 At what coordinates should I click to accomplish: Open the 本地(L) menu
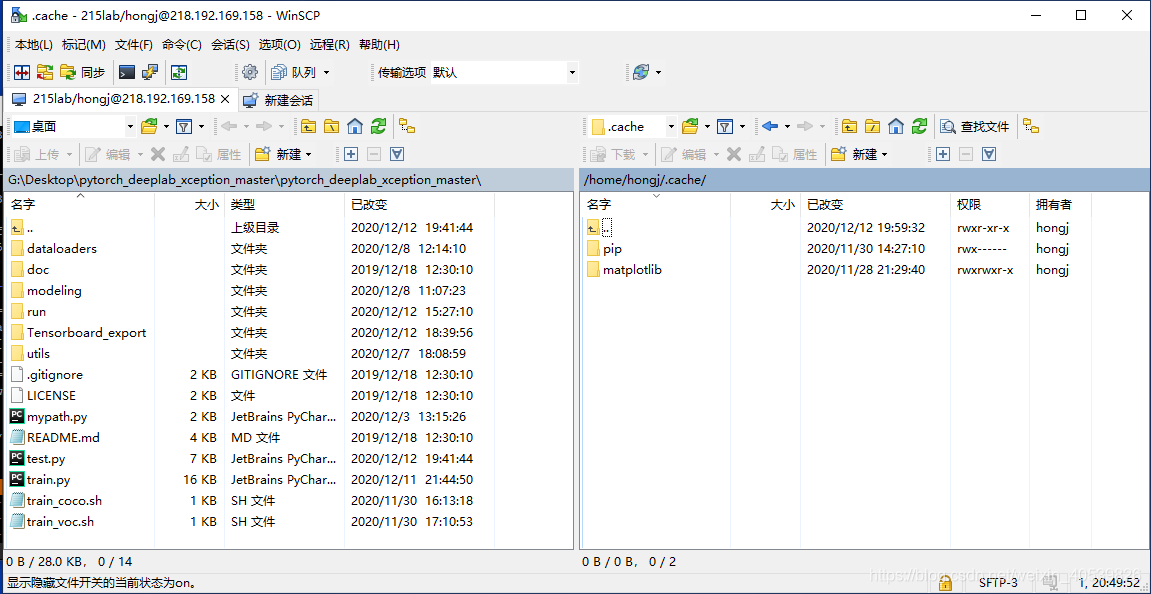pyautogui.click(x=34, y=45)
